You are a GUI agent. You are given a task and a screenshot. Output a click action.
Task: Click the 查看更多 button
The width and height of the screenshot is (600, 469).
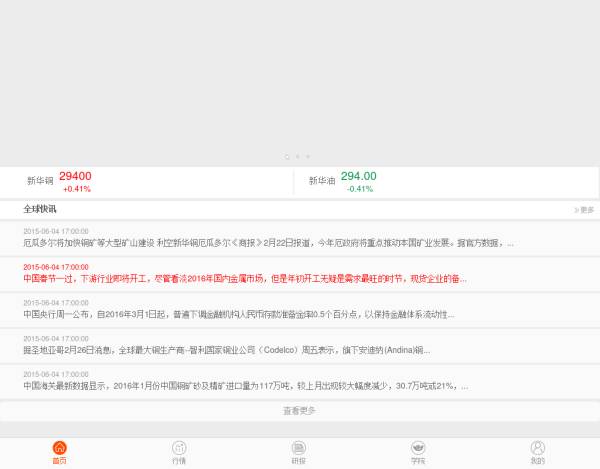(x=300, y=411)
